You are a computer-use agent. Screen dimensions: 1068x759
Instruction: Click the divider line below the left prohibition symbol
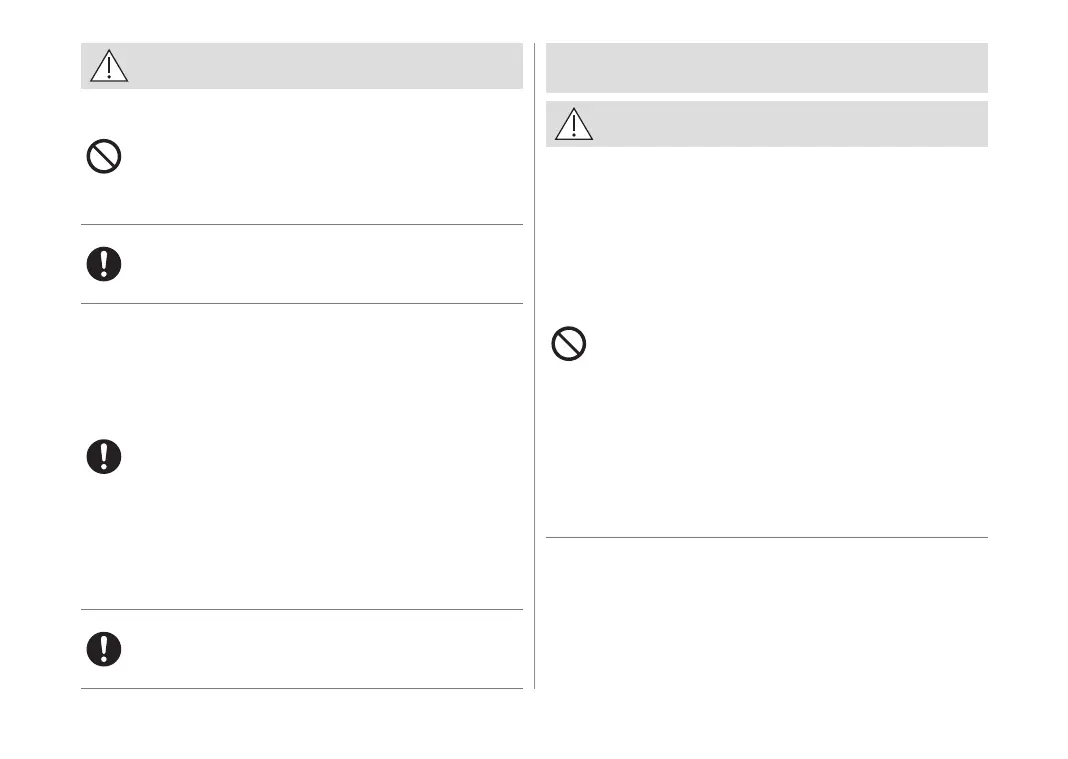tap(301, 225)
